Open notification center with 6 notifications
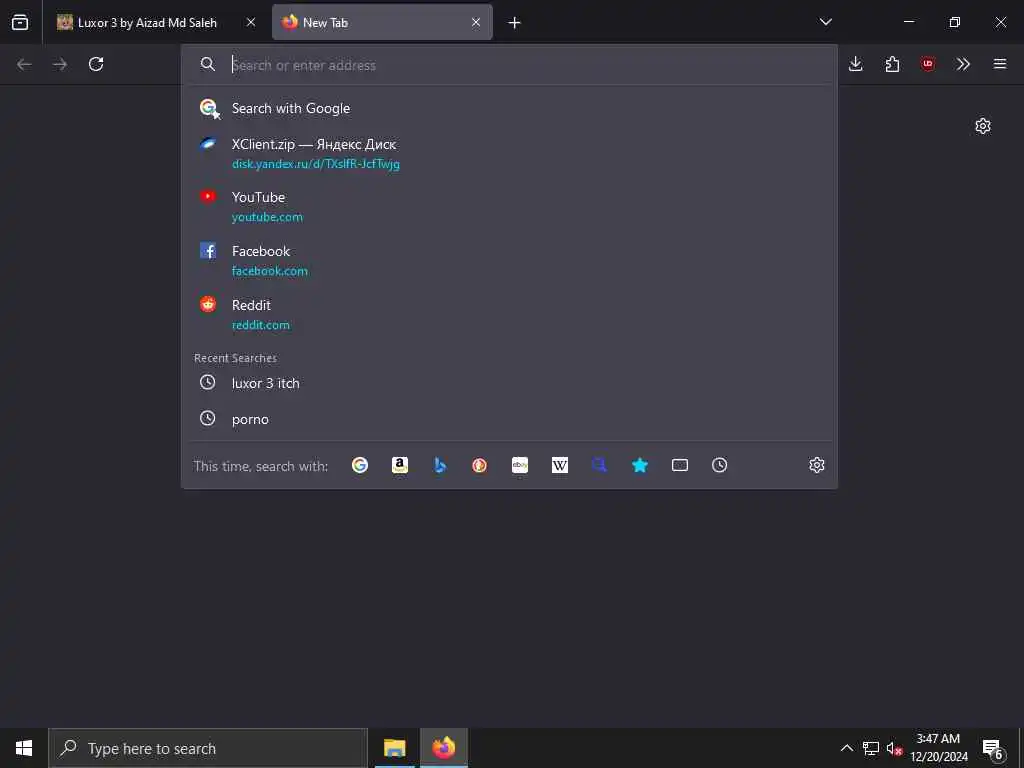 tap(993, 748)
